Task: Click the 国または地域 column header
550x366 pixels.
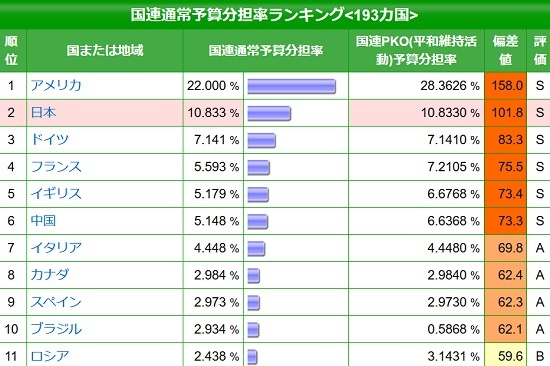Action: (x=105, y=51)
